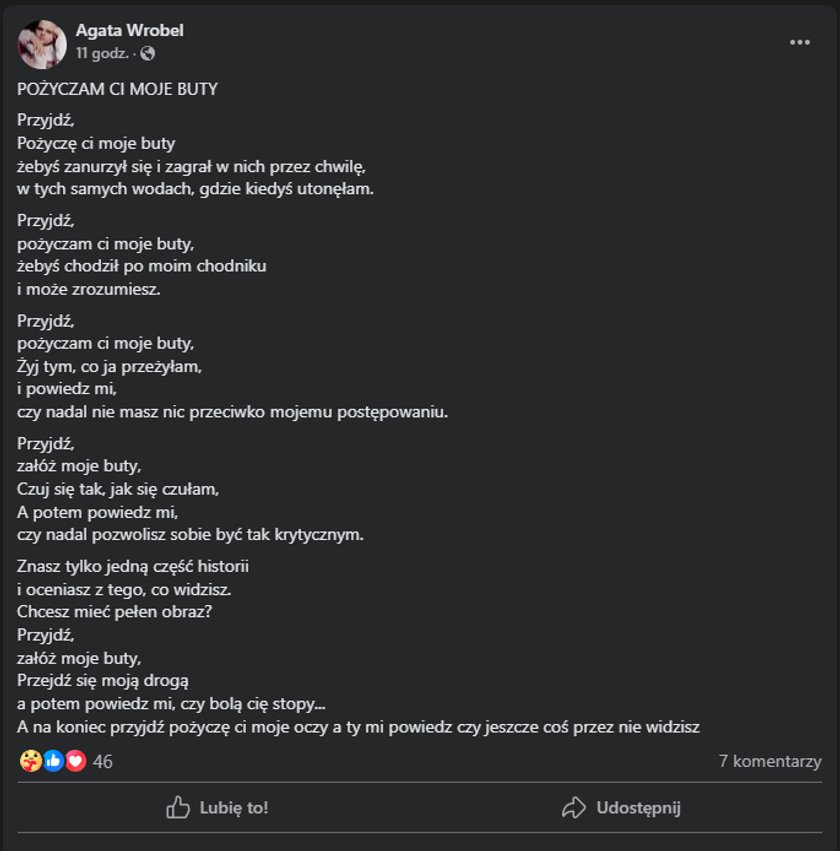Show the list of 46 reactions
The image size is (840, 851).
[103, 761]
